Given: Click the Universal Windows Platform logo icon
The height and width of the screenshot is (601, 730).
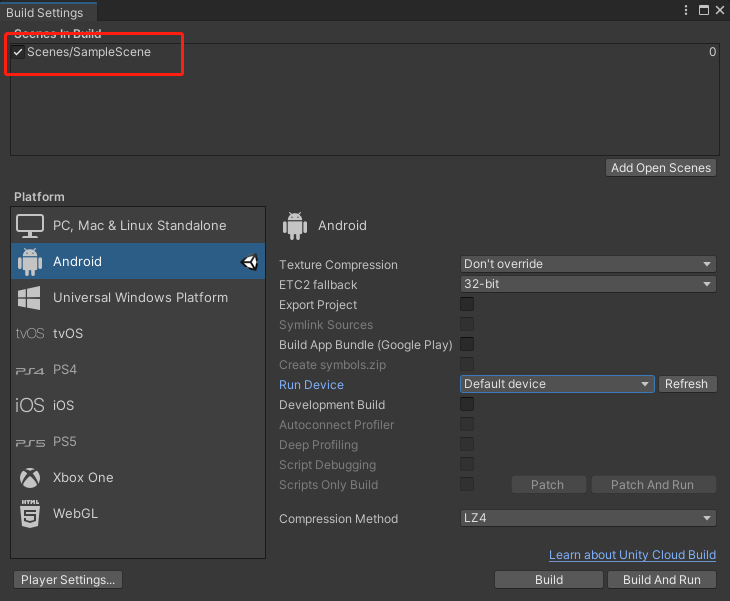Looking at the screenshot, I should click(x=29, y=298).
